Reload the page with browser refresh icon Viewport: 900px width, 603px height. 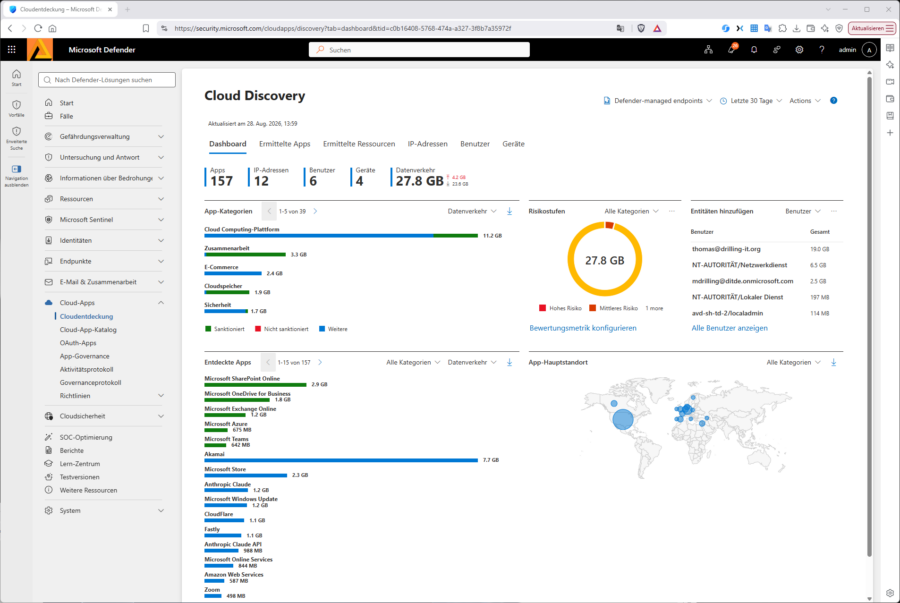38,28
